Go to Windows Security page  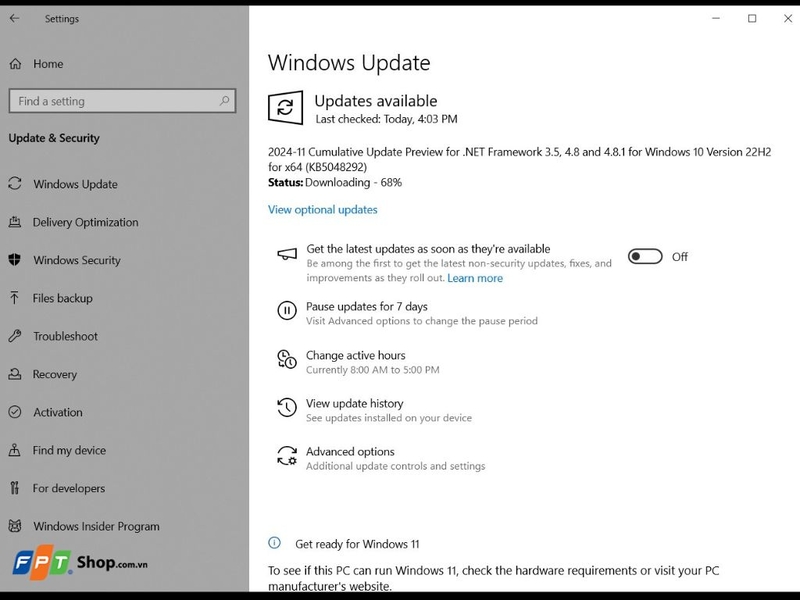tap(77, 260)
